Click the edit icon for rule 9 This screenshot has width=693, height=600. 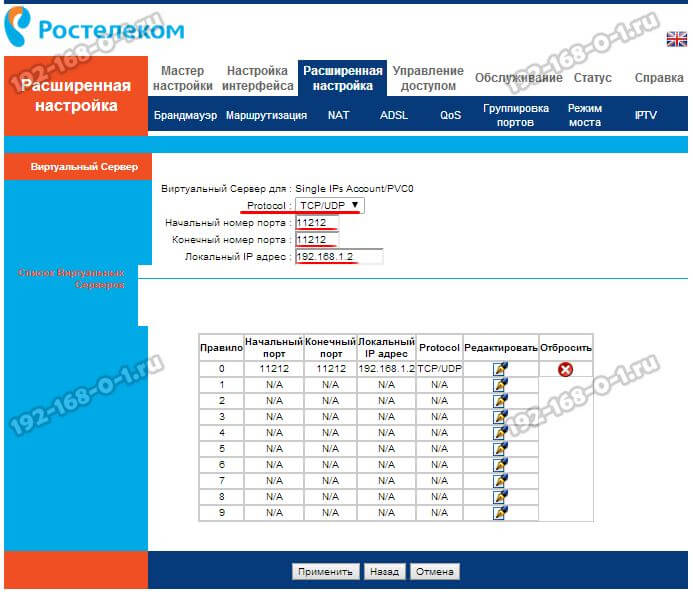click(500, 513)
